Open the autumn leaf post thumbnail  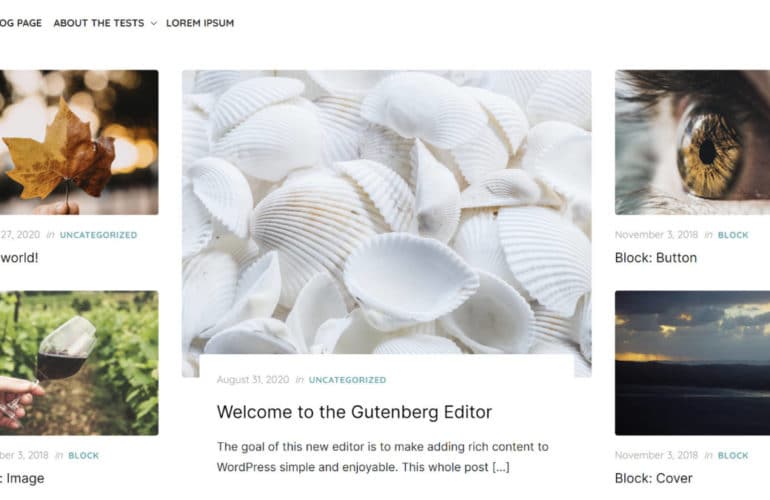tap(79, 142)
